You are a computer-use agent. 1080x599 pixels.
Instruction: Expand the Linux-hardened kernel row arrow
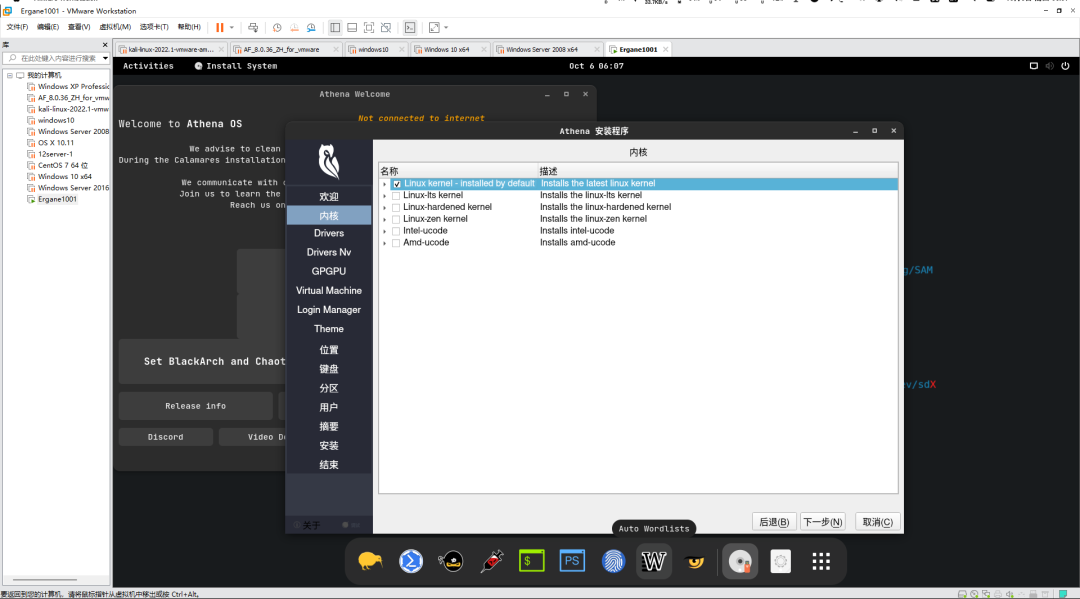coord(385,207)
